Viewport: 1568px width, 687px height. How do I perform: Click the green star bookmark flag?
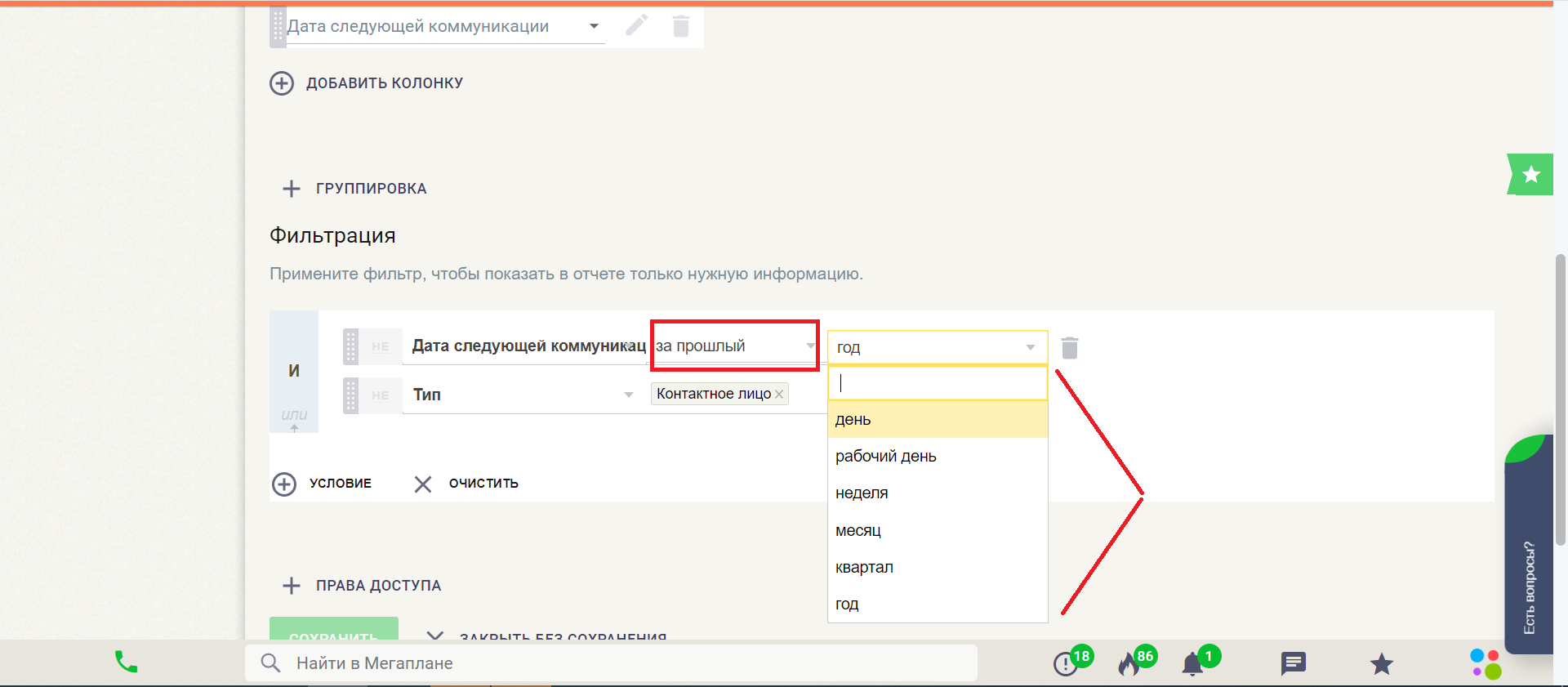coord(1530,174)
